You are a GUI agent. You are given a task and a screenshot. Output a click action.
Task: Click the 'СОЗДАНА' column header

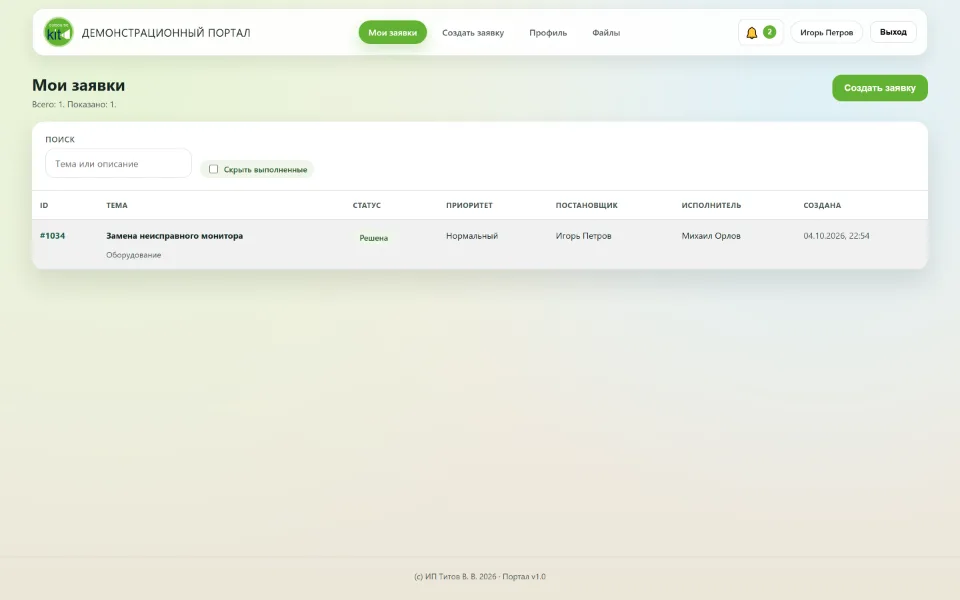(822, 205)
